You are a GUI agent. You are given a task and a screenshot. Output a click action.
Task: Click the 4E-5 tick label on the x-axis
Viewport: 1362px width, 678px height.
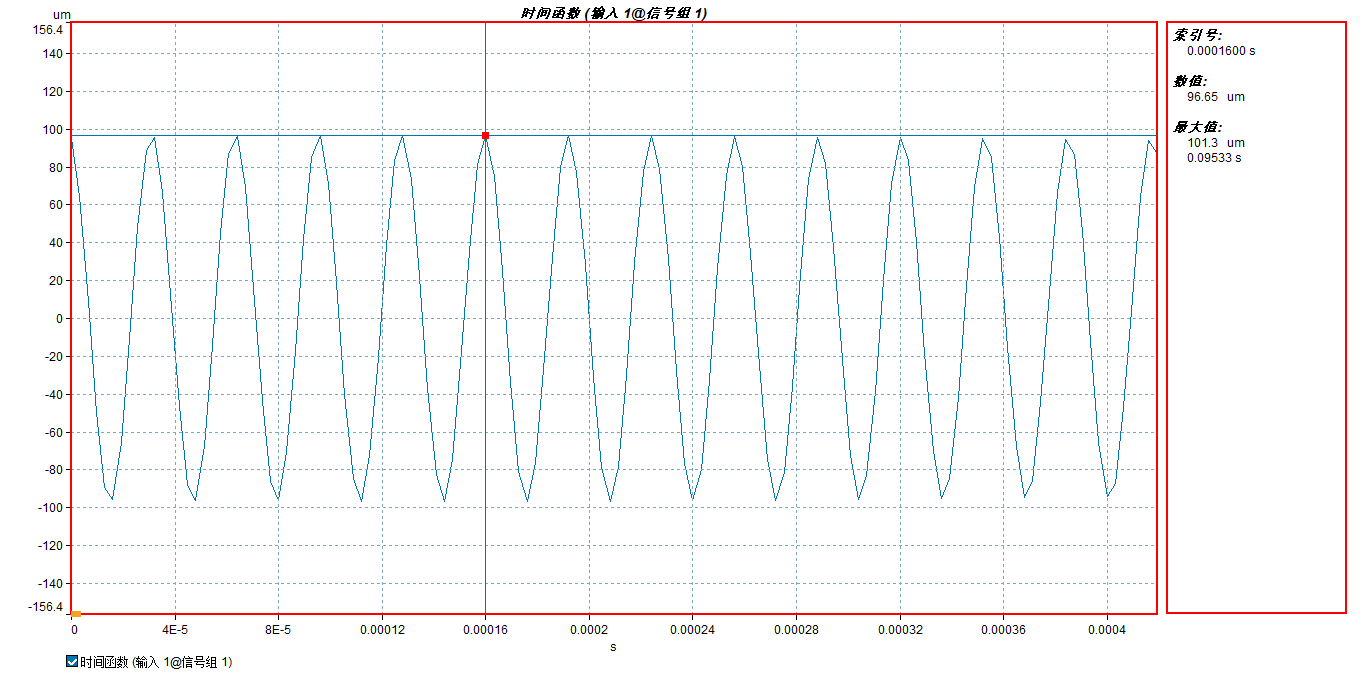tap(175, 630)
